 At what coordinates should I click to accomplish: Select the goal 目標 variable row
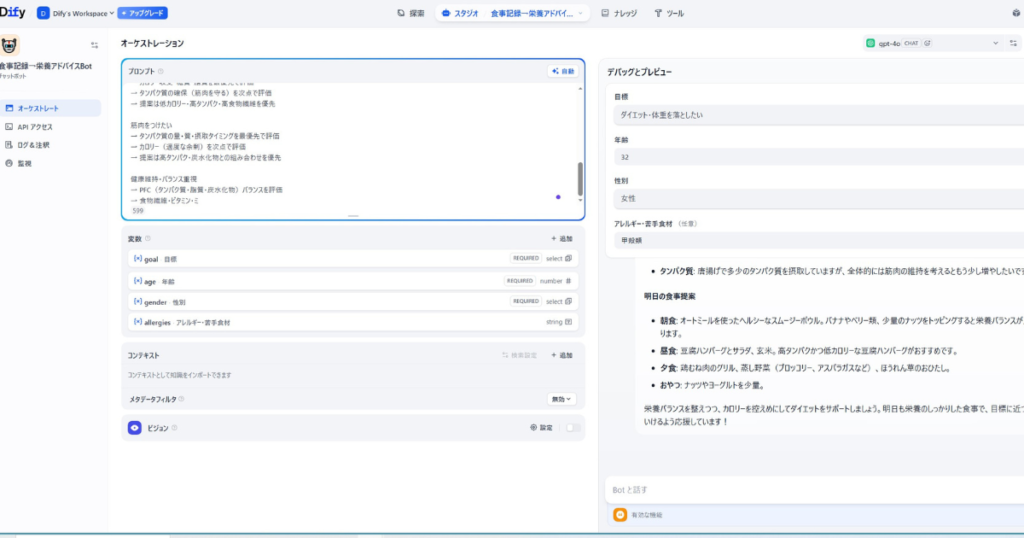pos(353,259)
